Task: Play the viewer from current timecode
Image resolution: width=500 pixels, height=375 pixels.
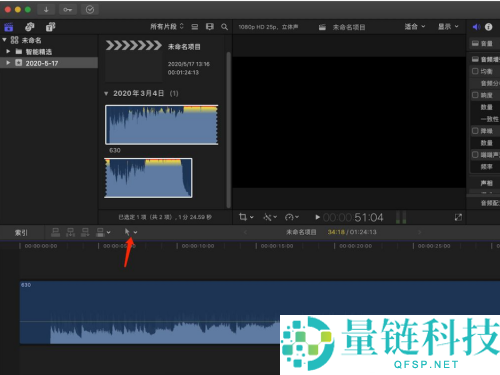Action: coord(317,217)
